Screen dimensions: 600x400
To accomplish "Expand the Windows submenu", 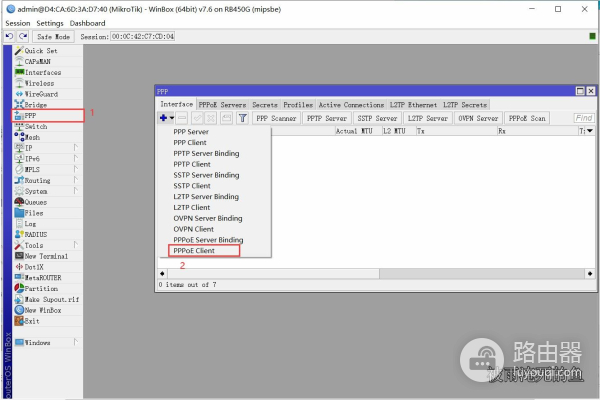I will [76, 342].
